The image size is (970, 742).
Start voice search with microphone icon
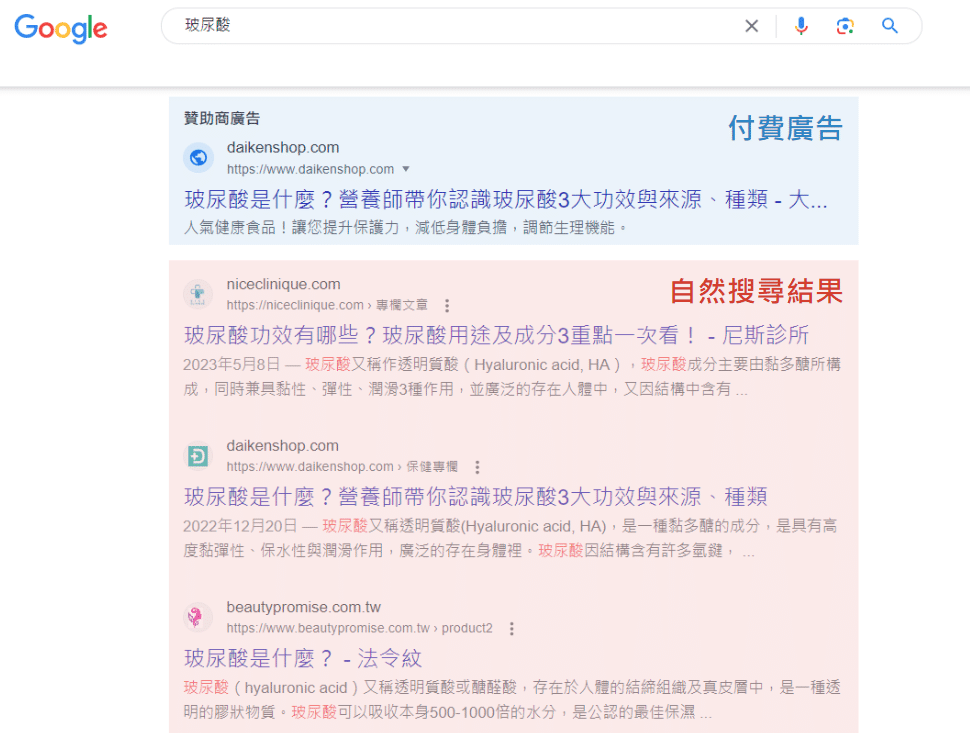[x=801, y=26]
